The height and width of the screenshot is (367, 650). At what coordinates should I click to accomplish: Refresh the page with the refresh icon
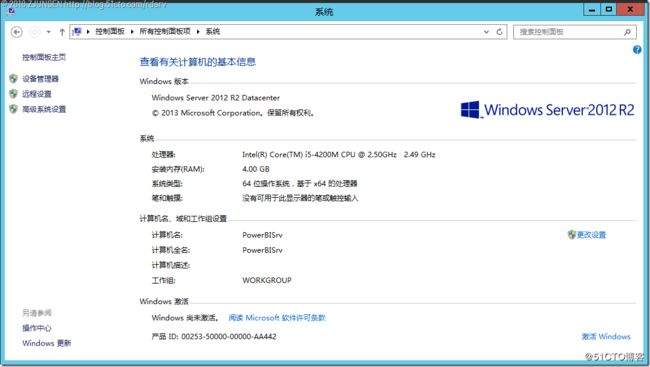click(x=499, y=32)
